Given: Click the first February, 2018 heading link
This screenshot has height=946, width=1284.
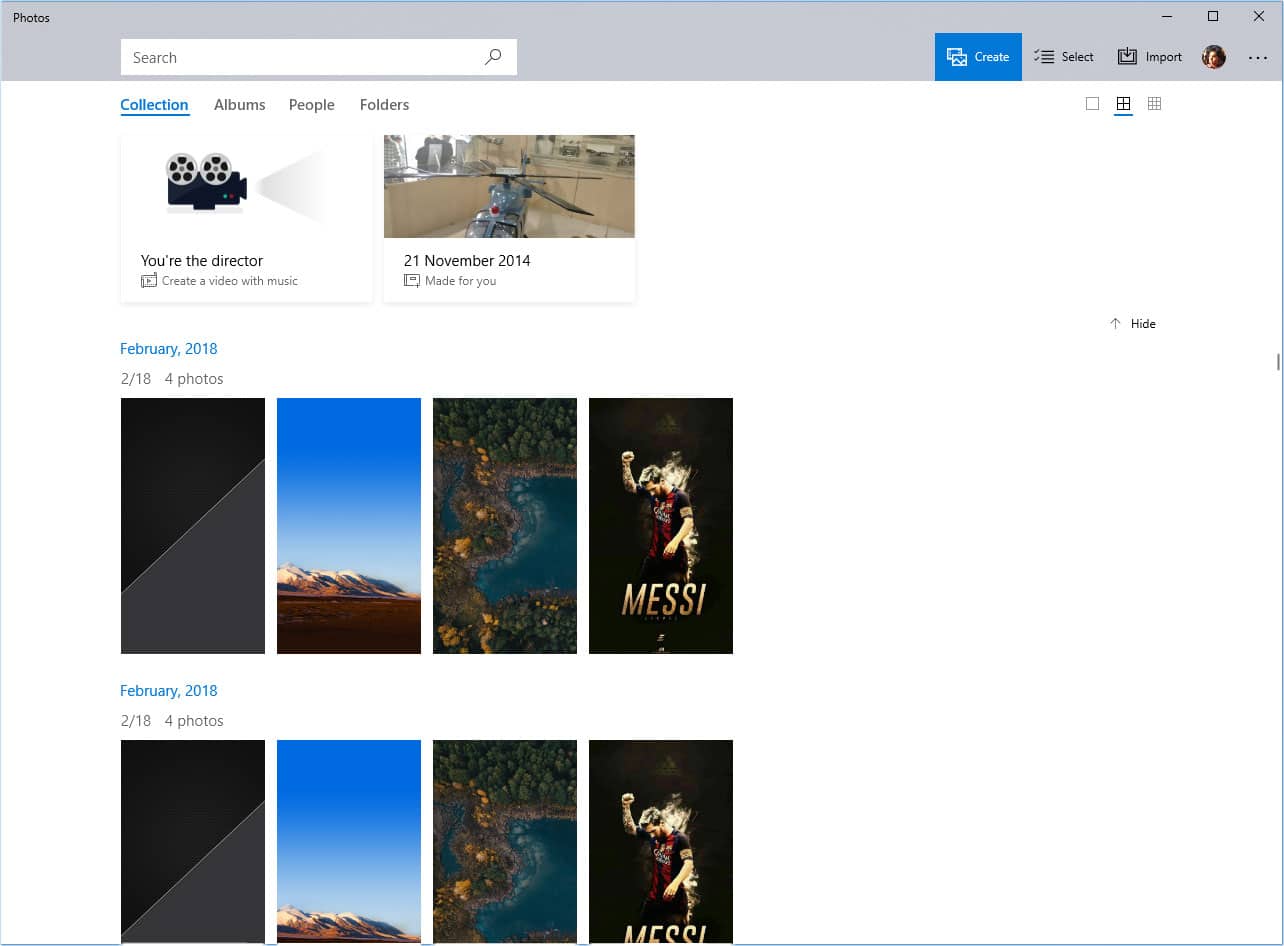Looking at the screenshot, I should [169, 349].
